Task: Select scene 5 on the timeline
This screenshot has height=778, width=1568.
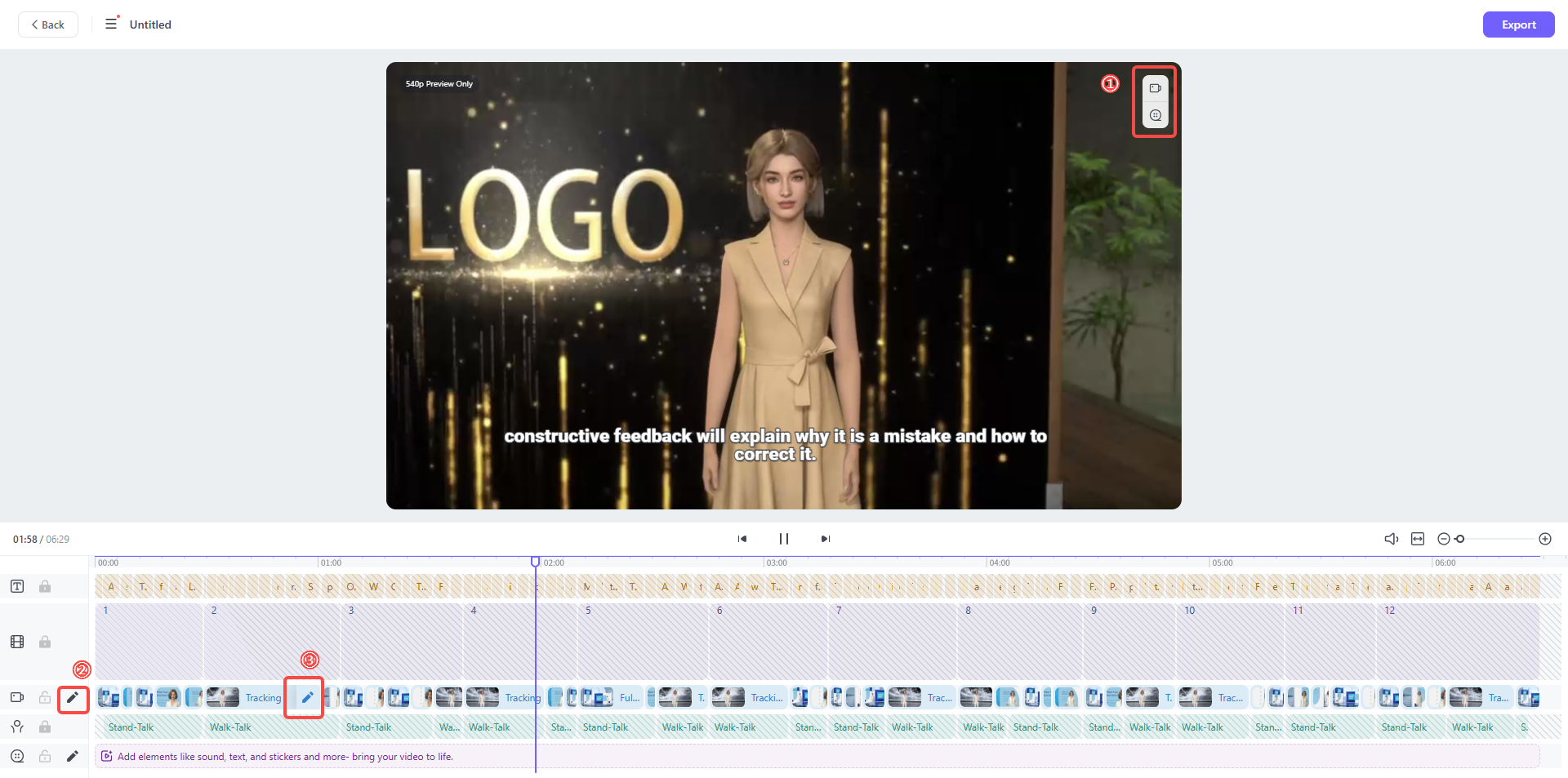Action: coord(643,642)
